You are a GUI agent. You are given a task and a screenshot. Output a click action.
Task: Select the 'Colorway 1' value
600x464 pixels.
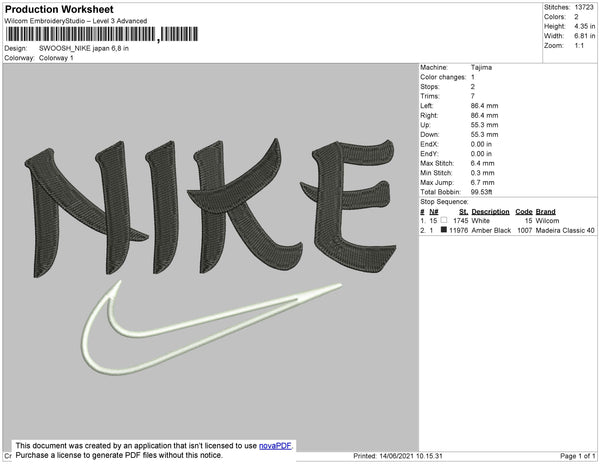tap(56, 58)
